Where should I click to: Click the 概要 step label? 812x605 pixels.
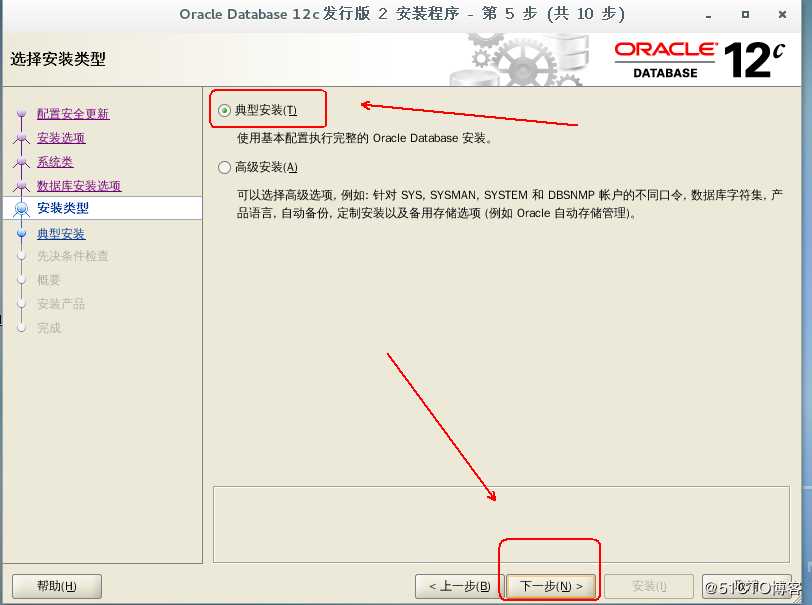pos(49,280)
